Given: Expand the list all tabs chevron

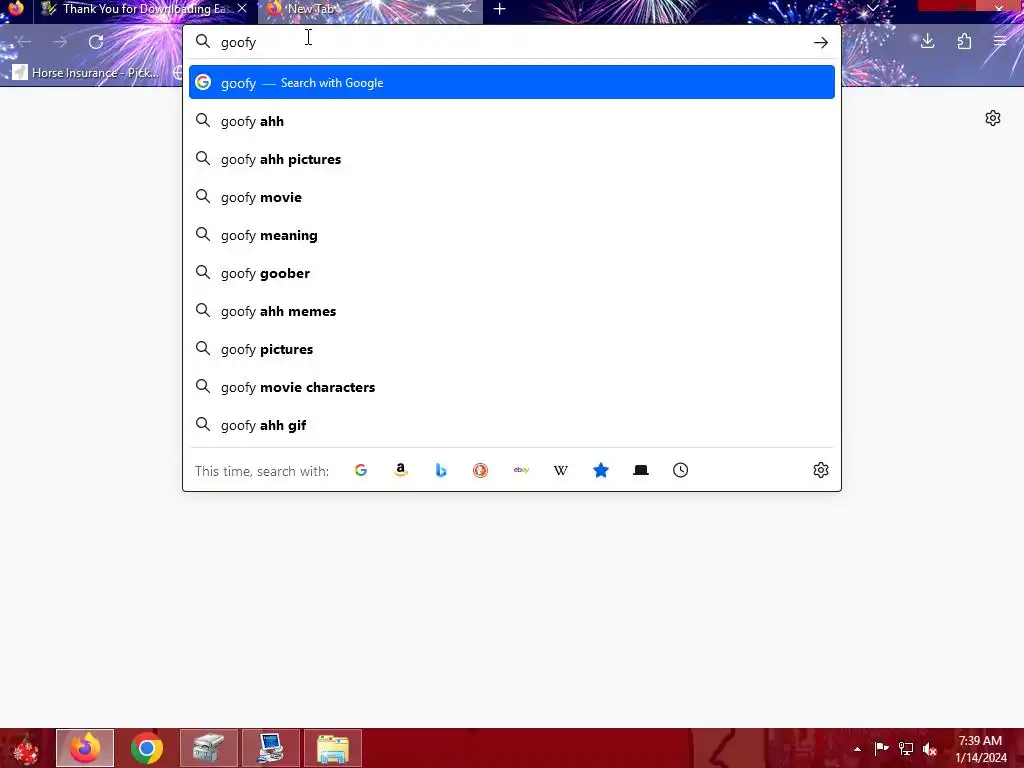Looking at the screenshot, I should click(x=872, y=8).
